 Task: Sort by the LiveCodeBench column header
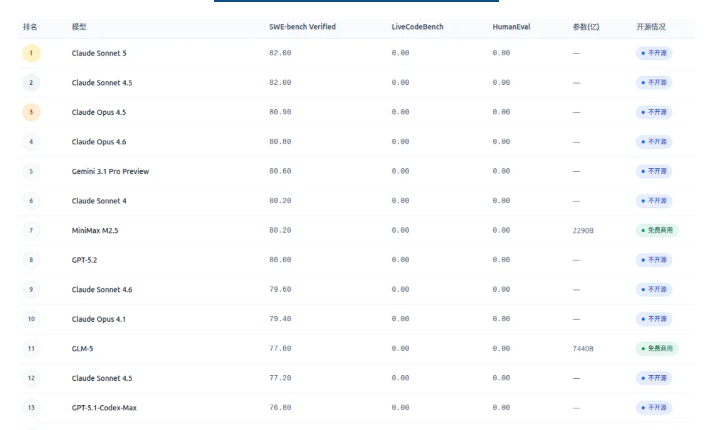tap(417, 26)
